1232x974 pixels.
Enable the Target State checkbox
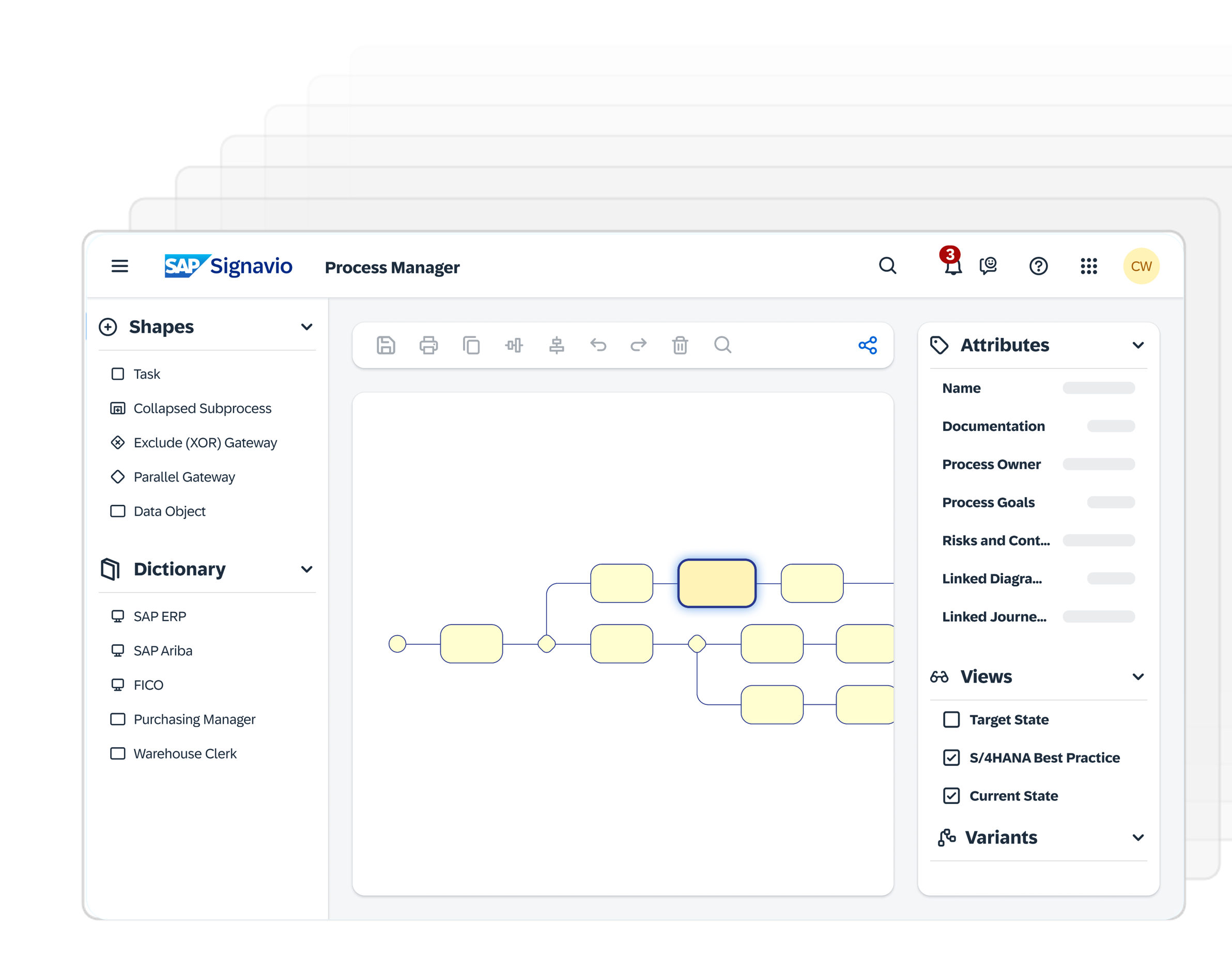coord(951,720)
